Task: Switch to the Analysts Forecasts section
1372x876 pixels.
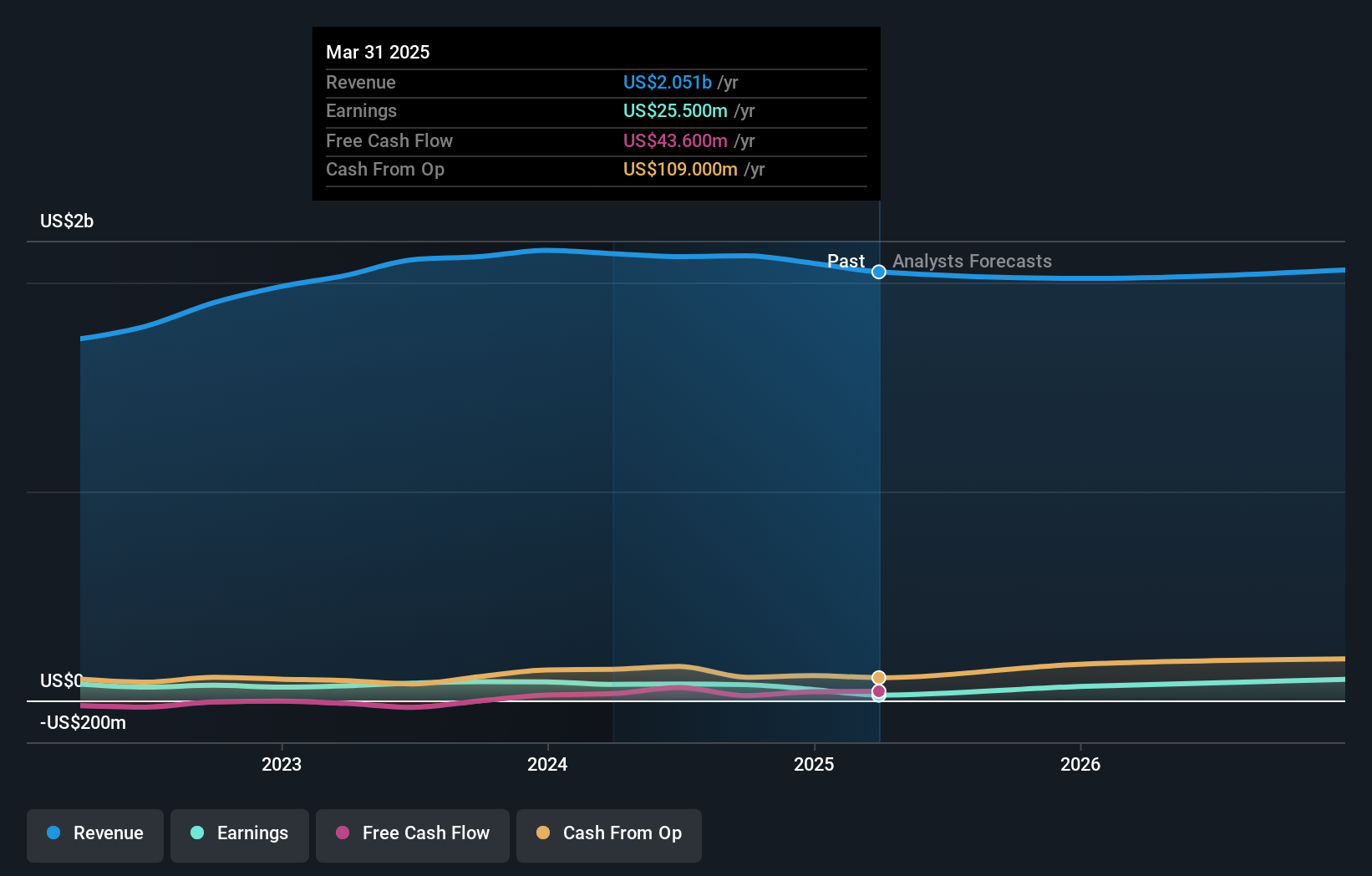Action: click(972, 261)
